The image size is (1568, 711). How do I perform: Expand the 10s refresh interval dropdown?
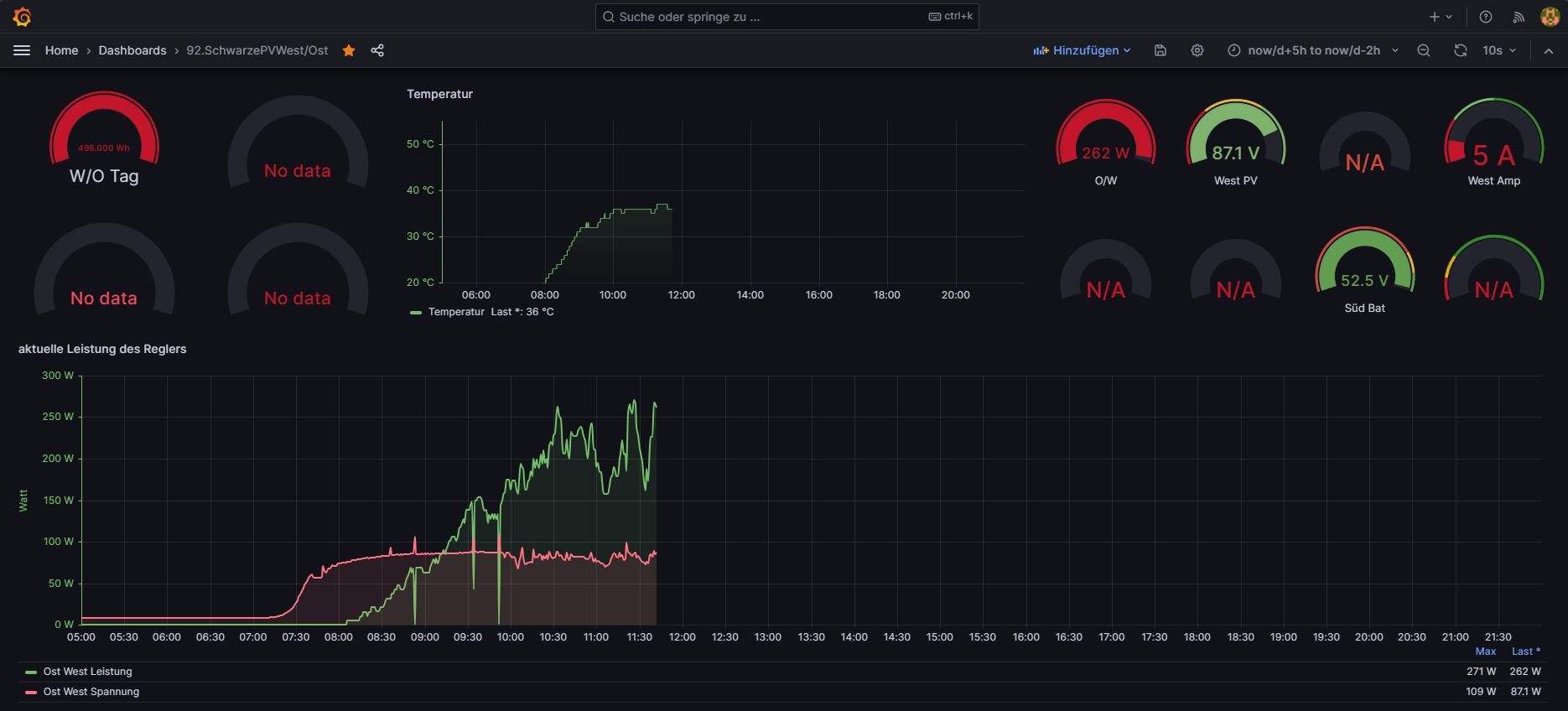pyautogui.click(x=1499, y=50)
